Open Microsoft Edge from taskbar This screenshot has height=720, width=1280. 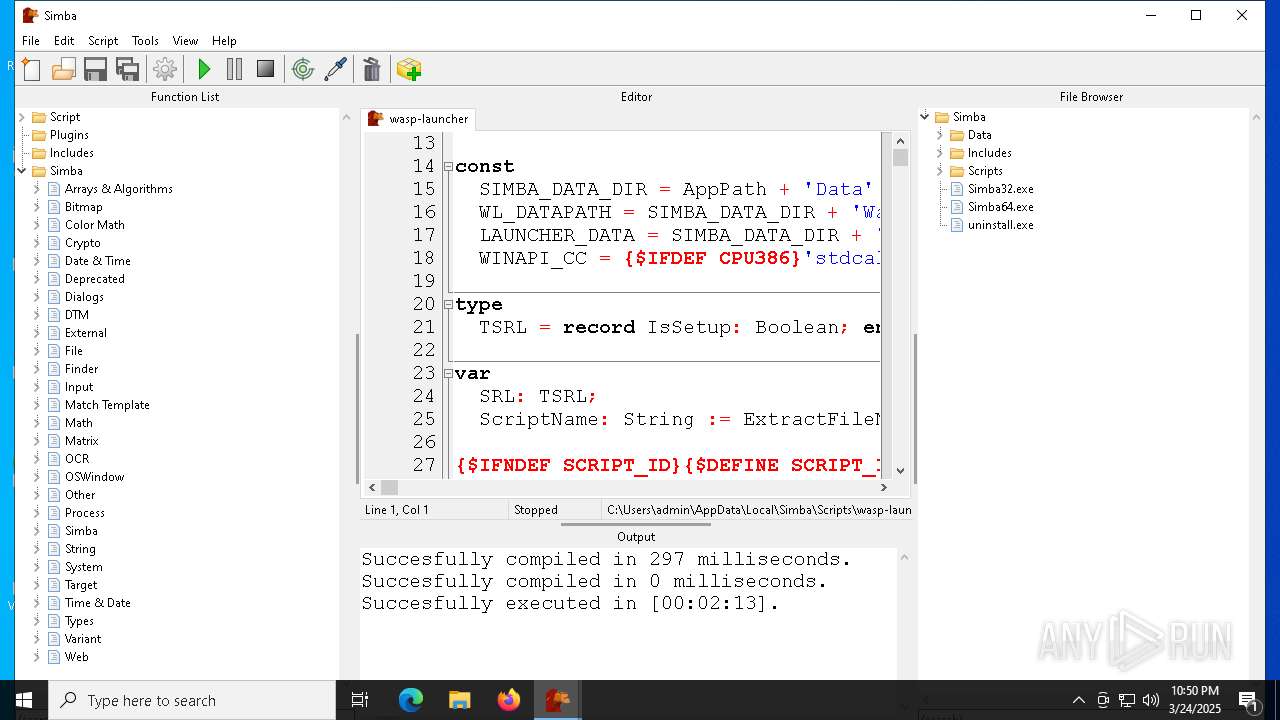pyautogui.click(x=411, y=700)
